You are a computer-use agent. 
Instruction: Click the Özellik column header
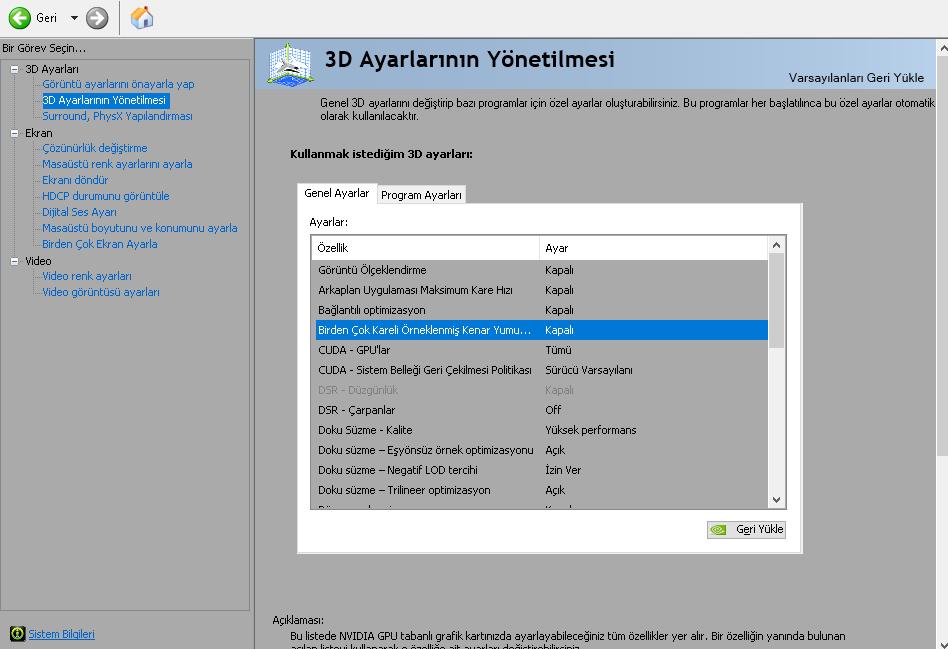tap(426, 248)
